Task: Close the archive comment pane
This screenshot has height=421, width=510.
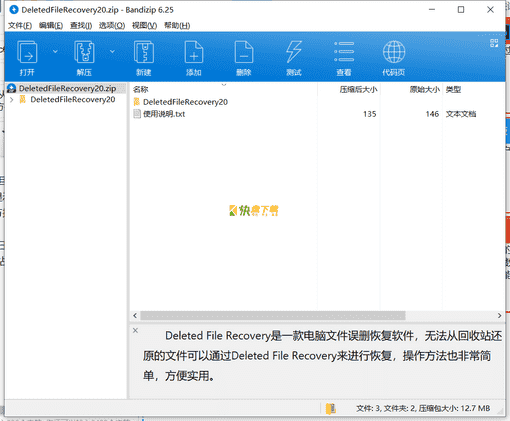Action: pyautogui.click(x=135, y=330)
